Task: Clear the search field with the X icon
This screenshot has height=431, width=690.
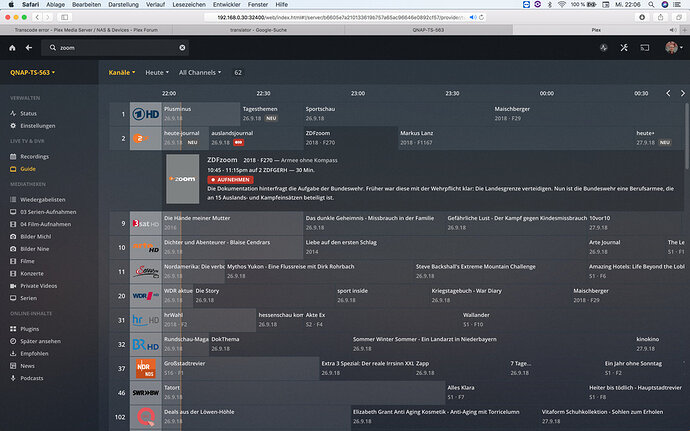Action: 182,48
